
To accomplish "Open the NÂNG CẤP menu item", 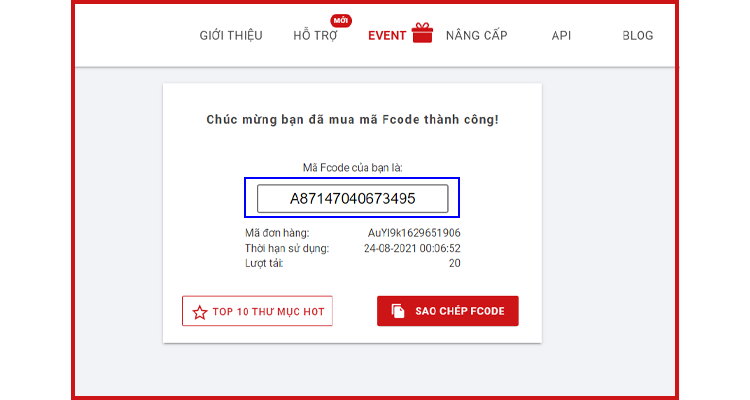I will point(476,35).
